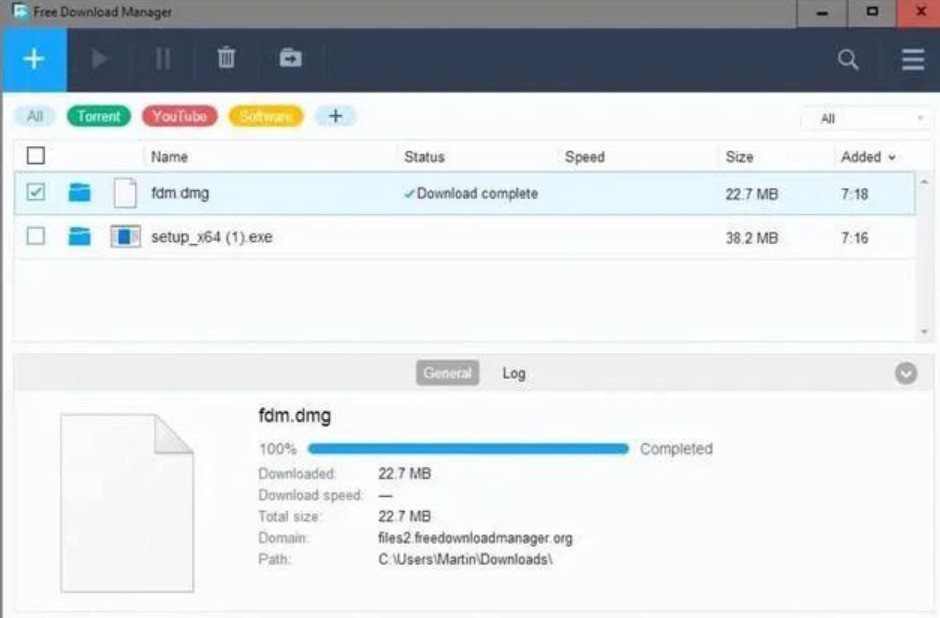
Task: Open folder icon for setup_x64 (1).exe
Action: pyautogui.click(x=79, y=237)
